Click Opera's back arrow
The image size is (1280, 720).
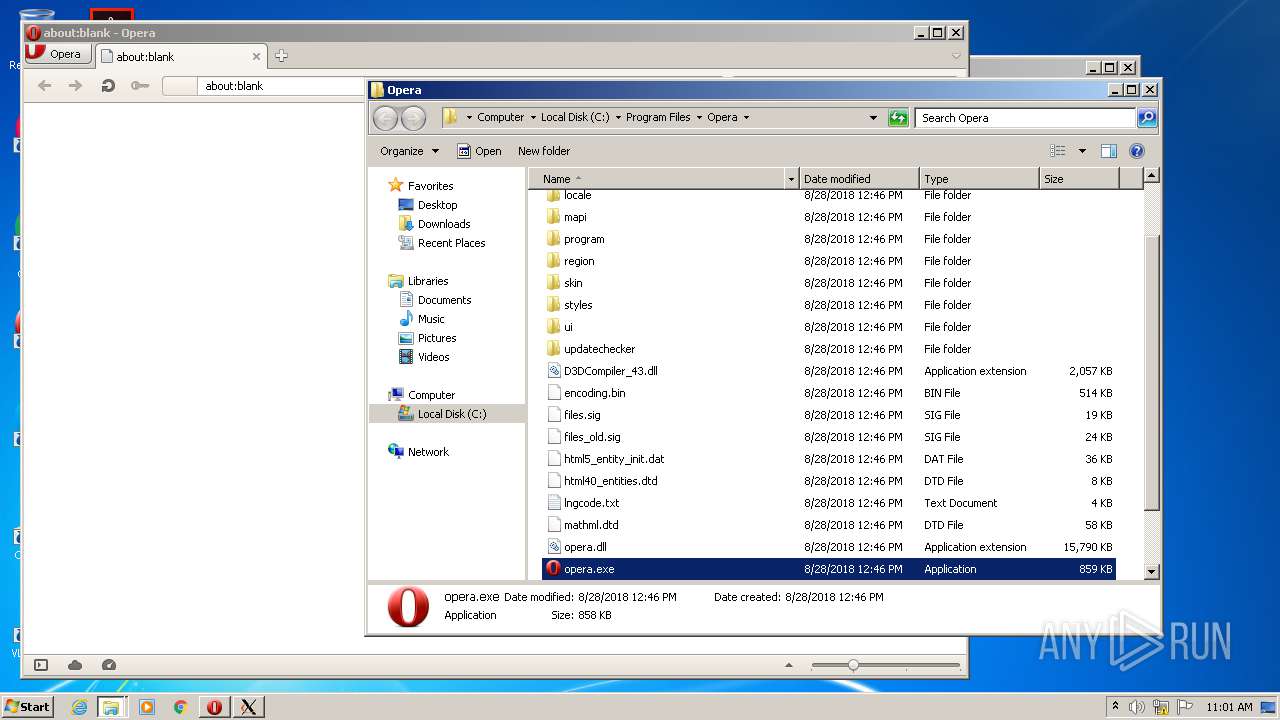[44, 86]
